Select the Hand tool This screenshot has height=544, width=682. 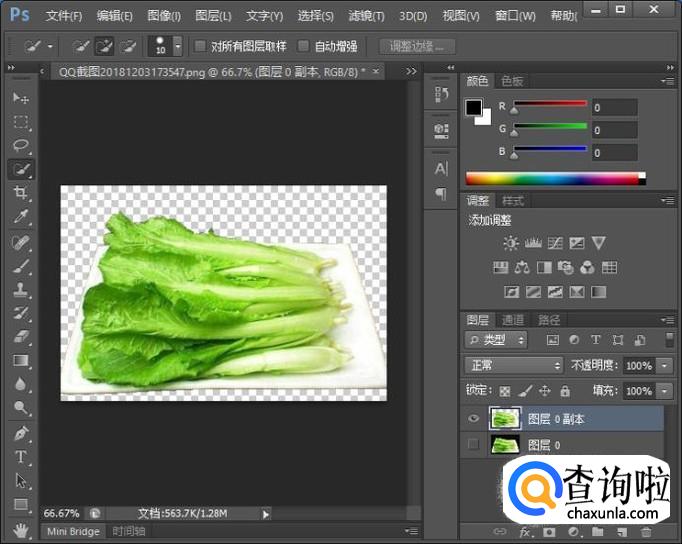click(21, 528)
